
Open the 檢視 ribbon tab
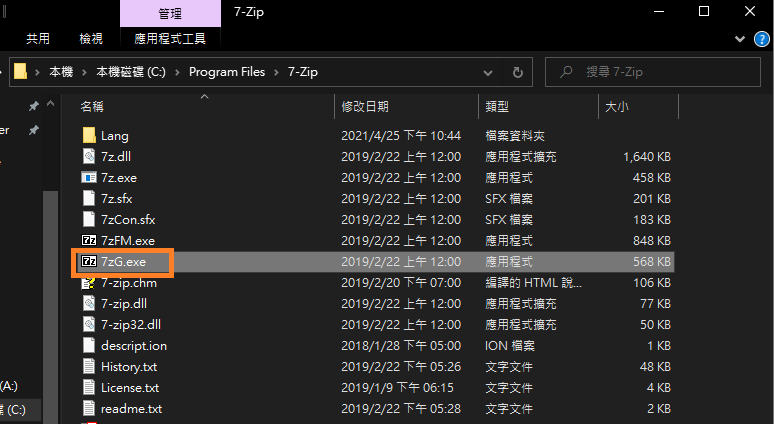[91, 39]
